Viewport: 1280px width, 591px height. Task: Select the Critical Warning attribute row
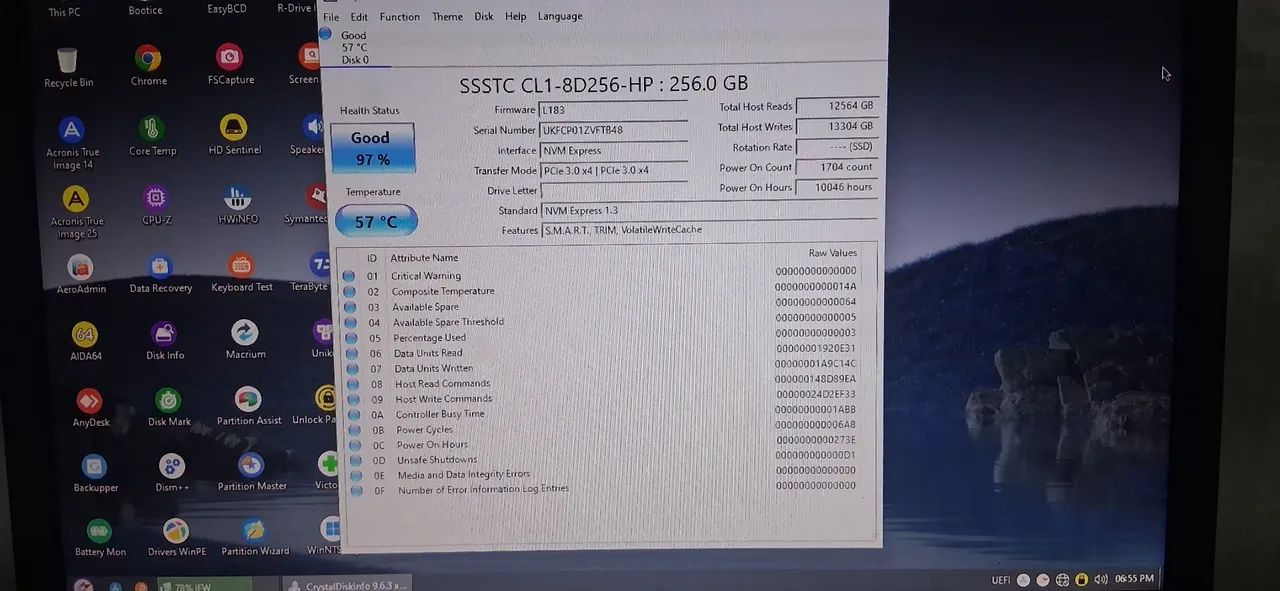[x=600, y=274]
